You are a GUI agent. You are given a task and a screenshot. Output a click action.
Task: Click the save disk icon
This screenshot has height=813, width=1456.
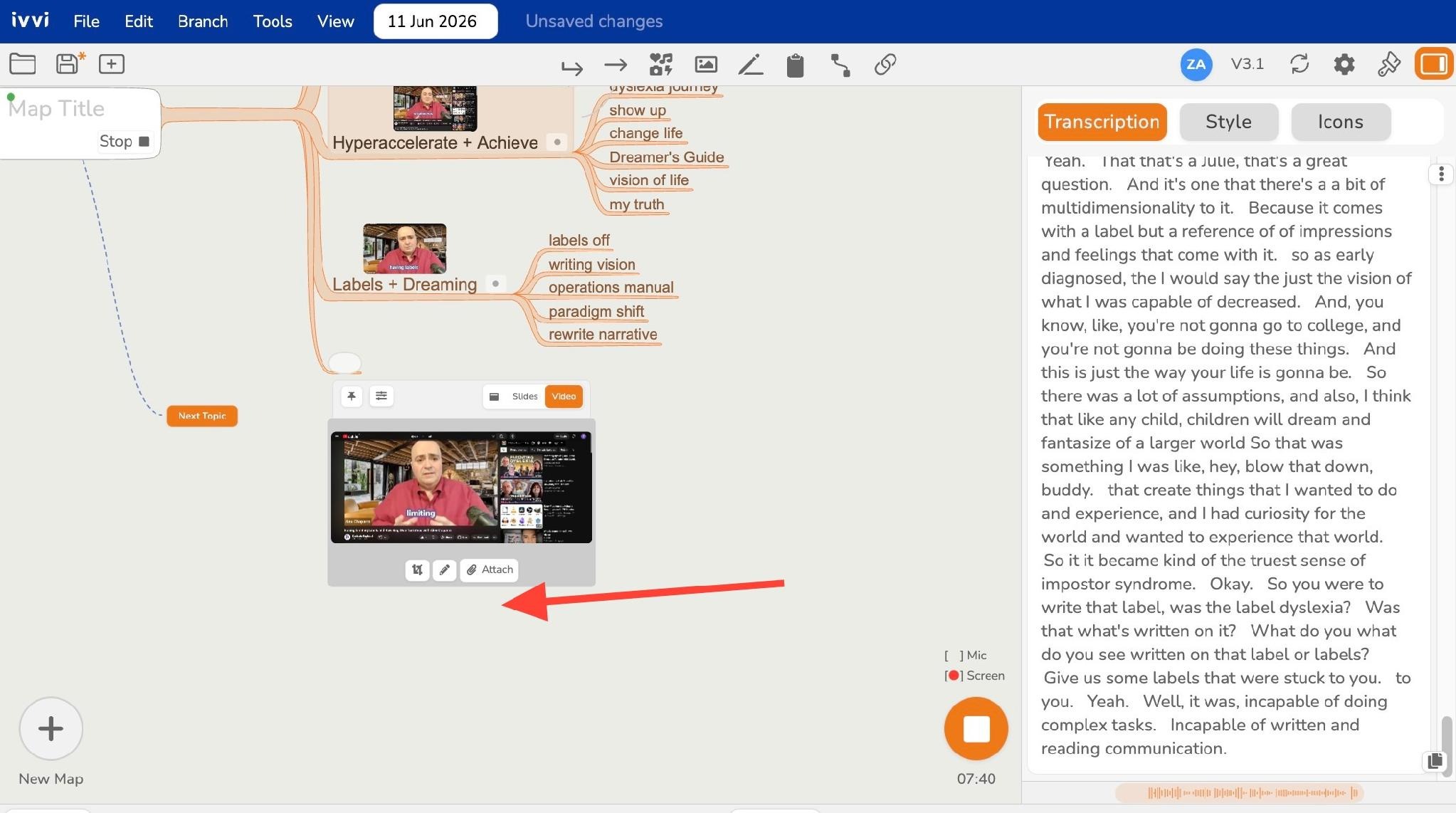tap(69, 64)
